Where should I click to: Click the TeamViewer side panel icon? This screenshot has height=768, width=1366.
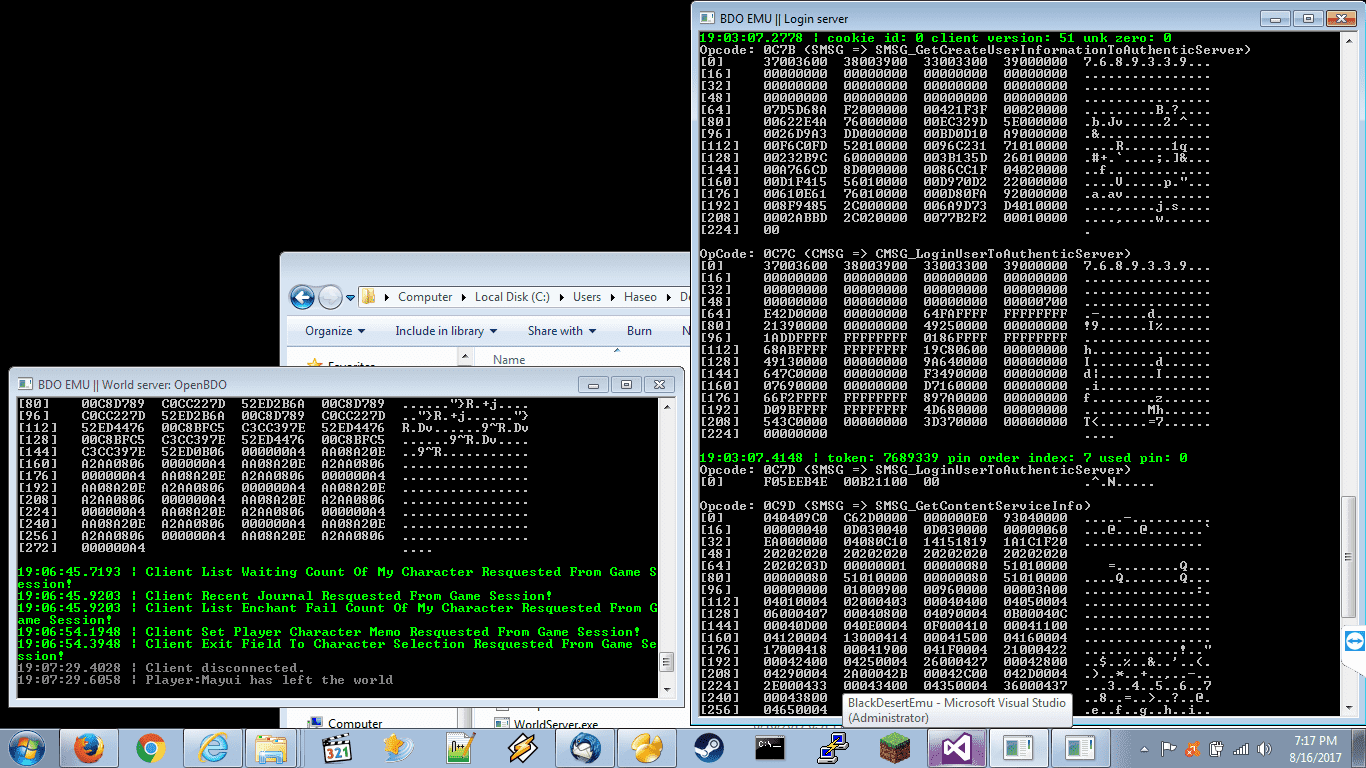coord(1355,640)
